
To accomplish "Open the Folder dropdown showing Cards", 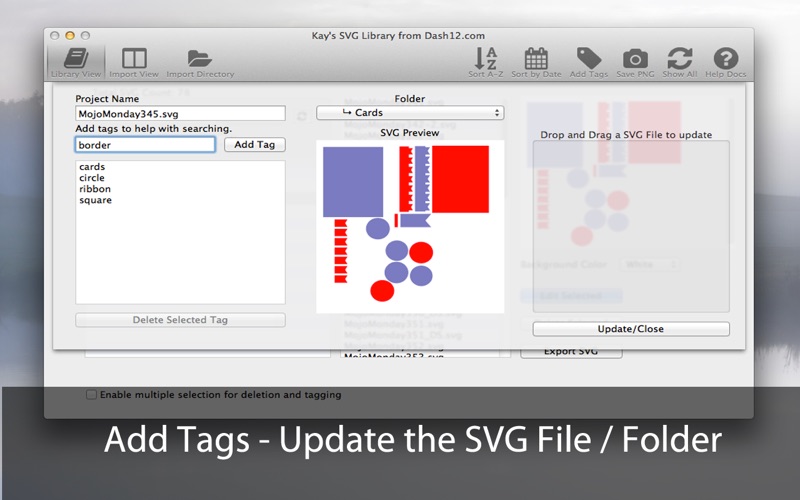I will (410, 113).
